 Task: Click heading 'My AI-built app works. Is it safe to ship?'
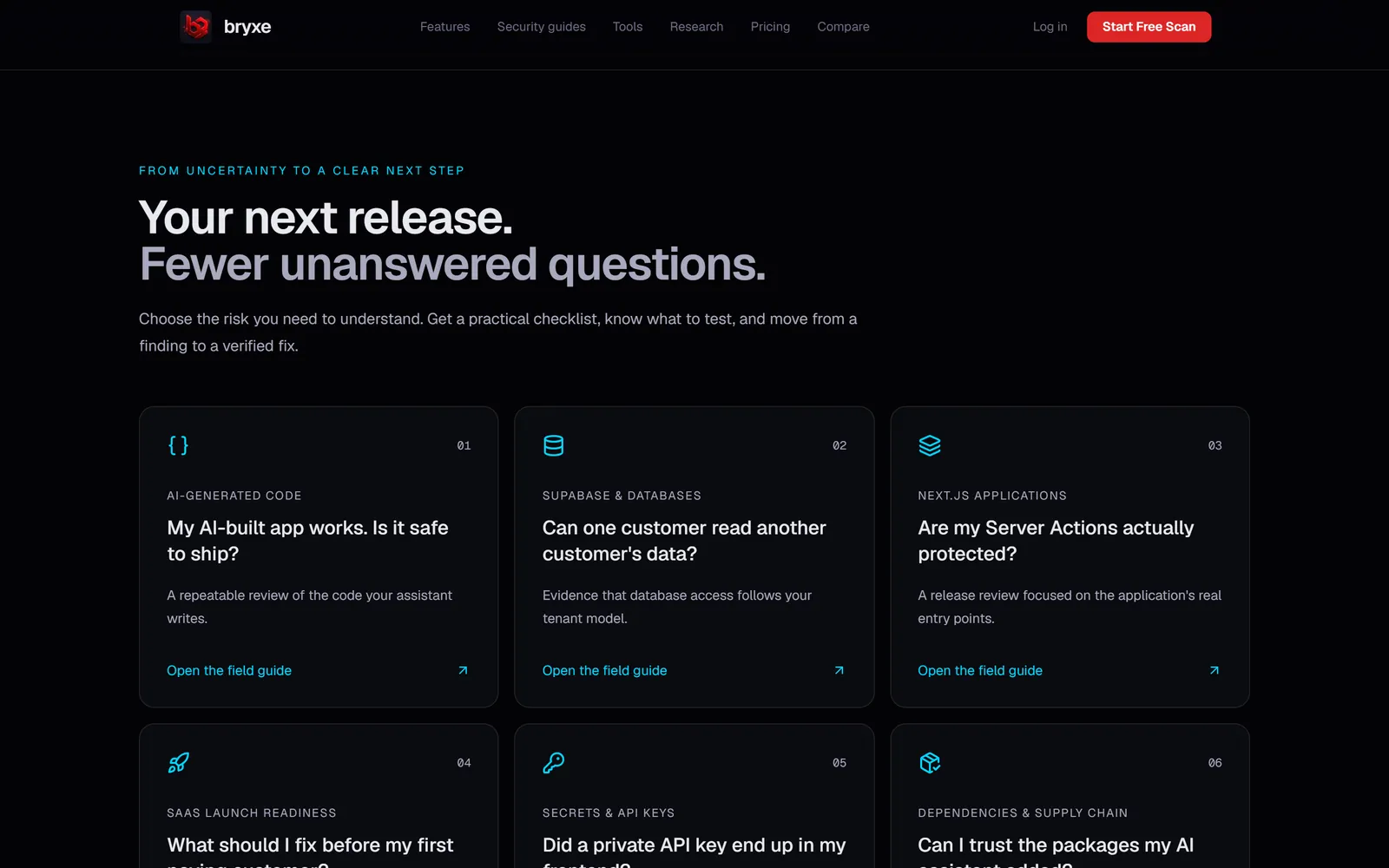click(307, 541)
